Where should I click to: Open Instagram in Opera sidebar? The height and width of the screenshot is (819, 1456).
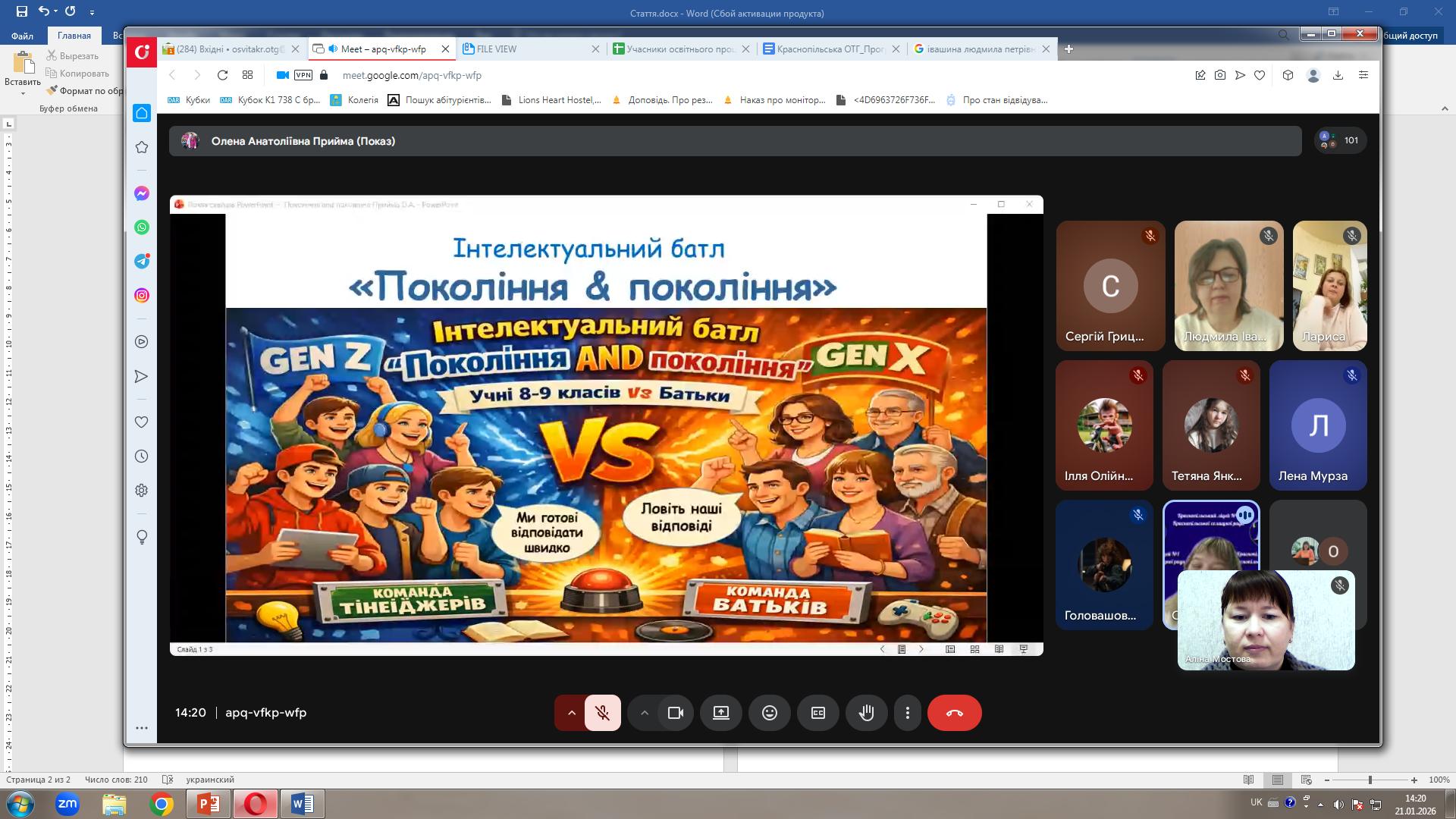(x=142, y=296)
